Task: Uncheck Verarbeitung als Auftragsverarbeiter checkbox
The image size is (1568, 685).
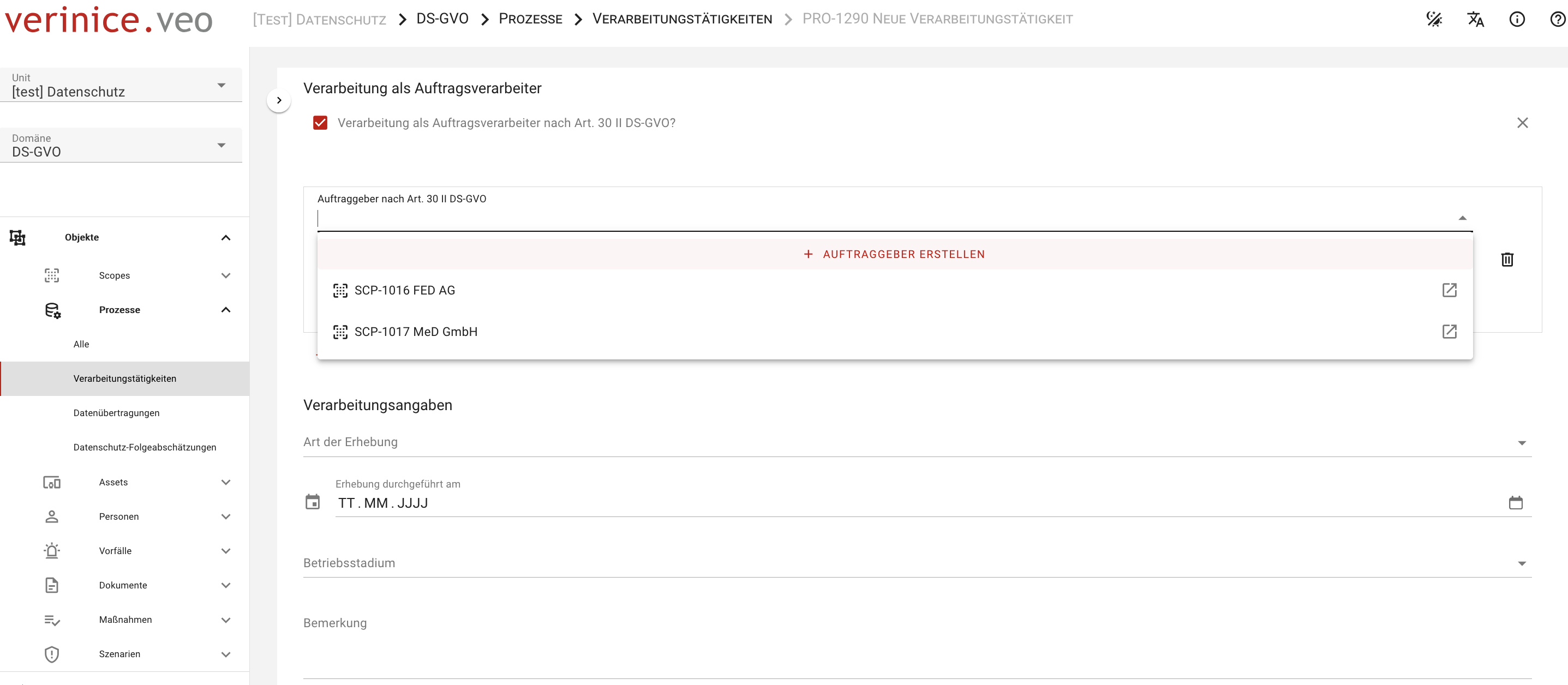Action: 320,123
